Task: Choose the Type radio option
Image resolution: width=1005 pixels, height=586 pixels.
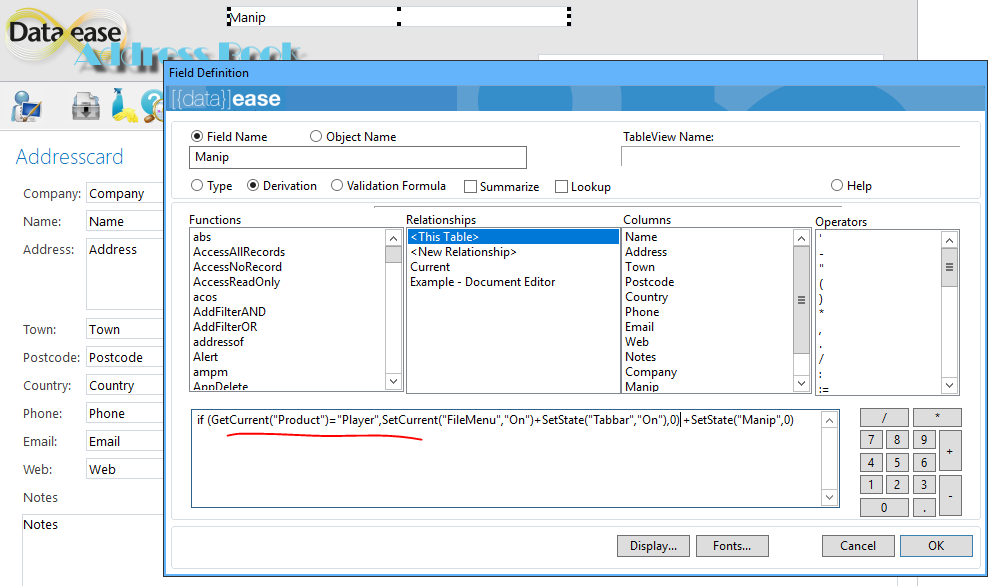Action: click(197, 185)
